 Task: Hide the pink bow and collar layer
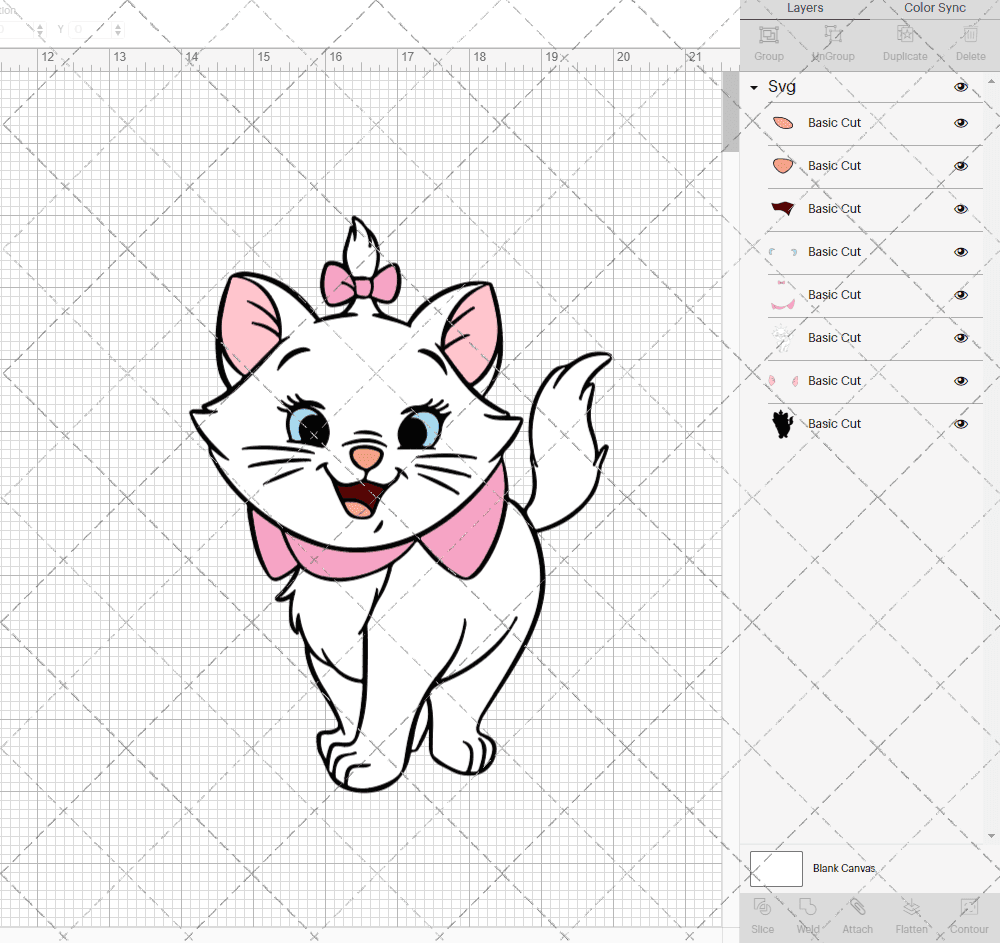tap(960, 295)
